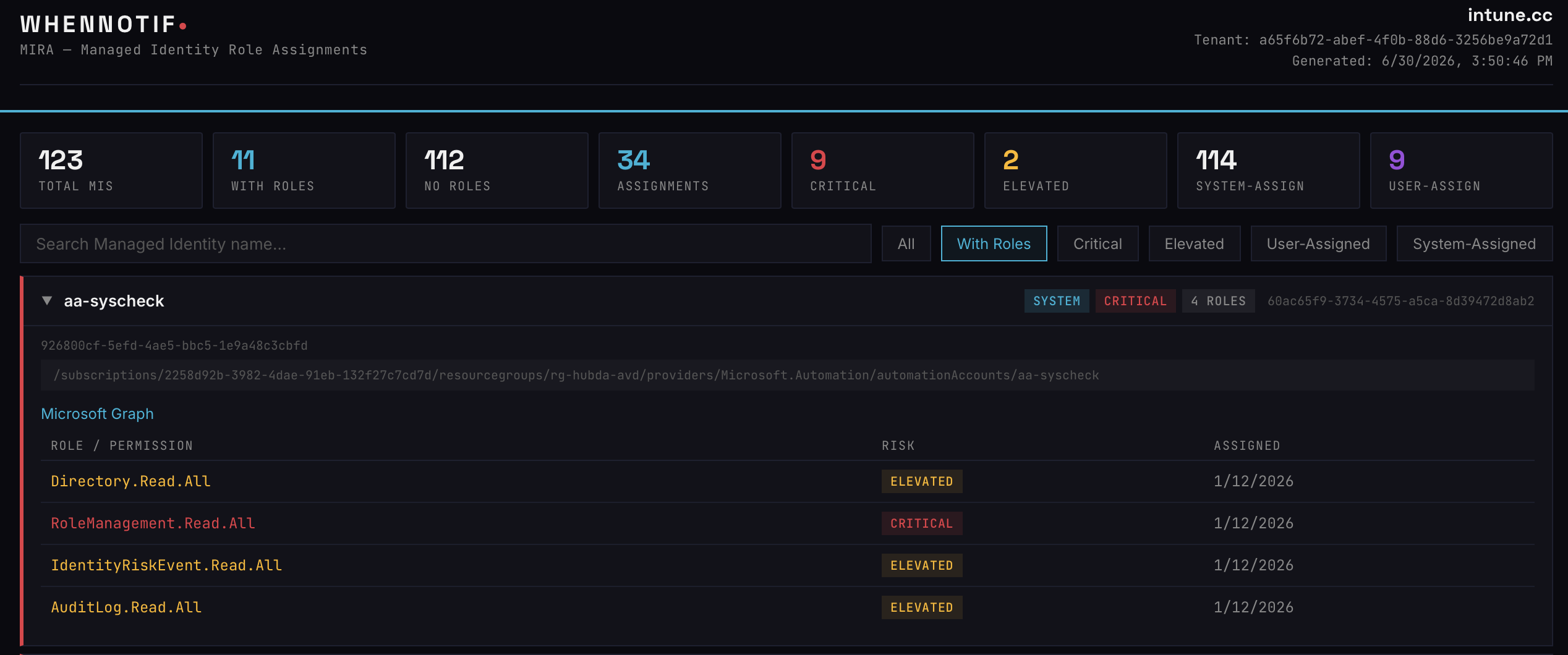
Task: Select the All filter
Action: pos(906,243)
